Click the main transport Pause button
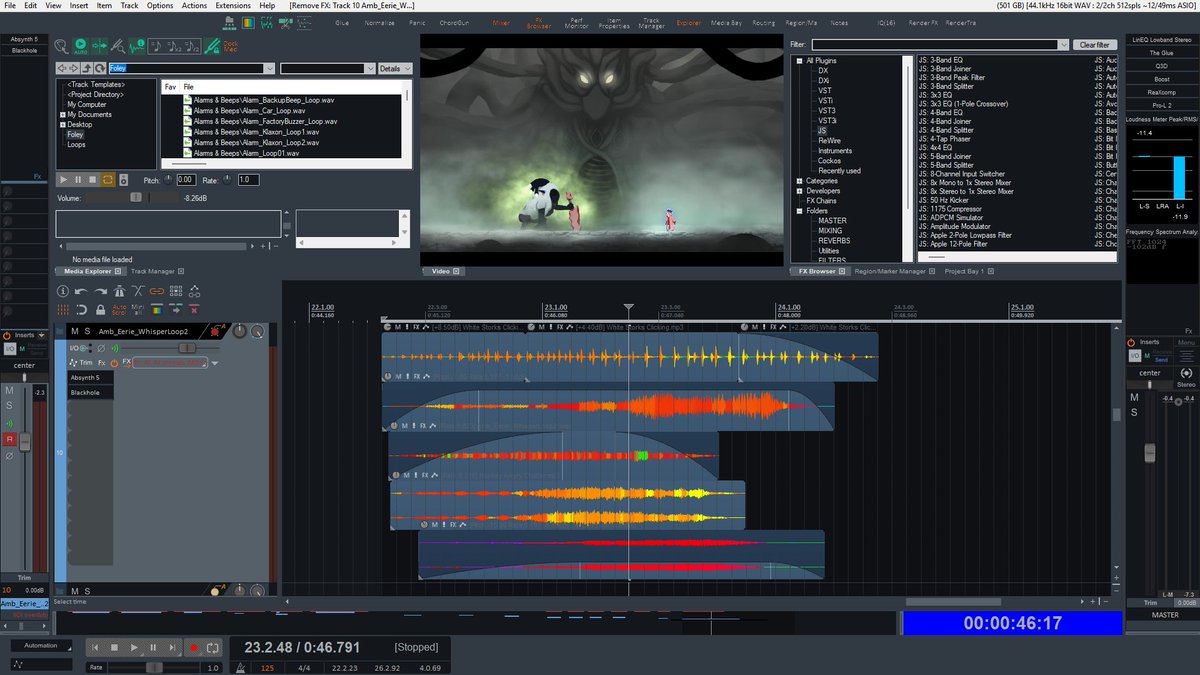 click(153, 647)
